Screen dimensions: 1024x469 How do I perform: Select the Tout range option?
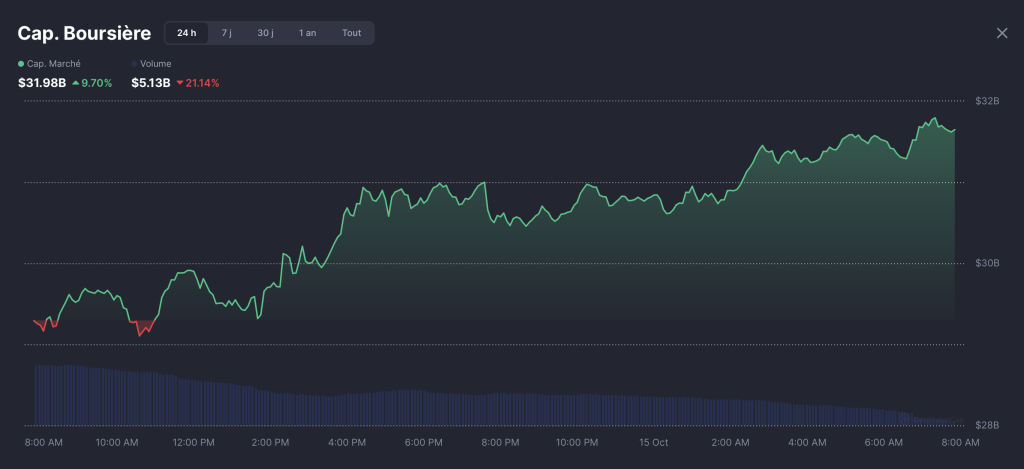(x=351, y=33)
